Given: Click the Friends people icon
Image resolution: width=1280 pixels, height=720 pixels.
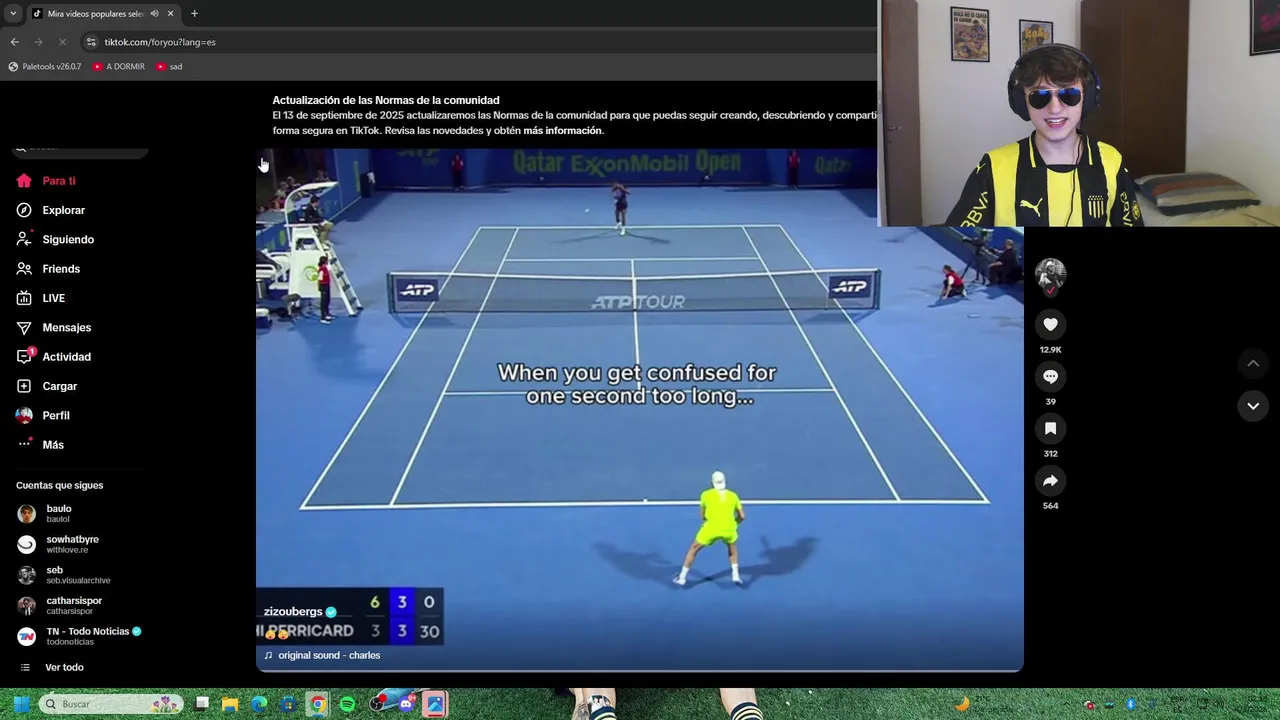Looking at the screenshot, I should pyautogui.click(x=24, y=269).
